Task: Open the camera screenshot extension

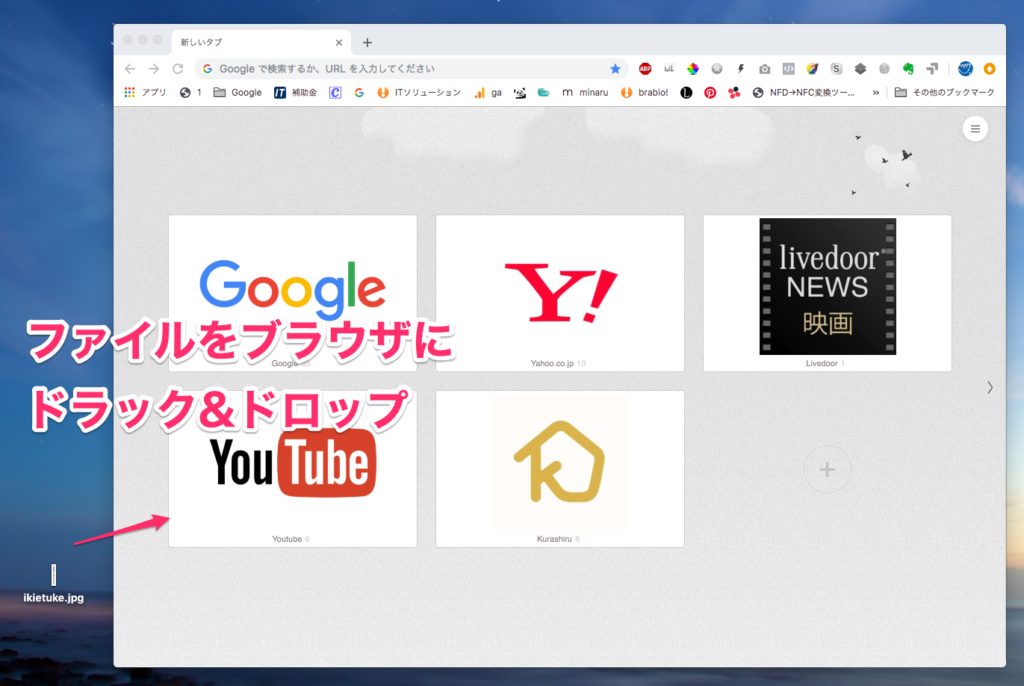Action: 764,69
